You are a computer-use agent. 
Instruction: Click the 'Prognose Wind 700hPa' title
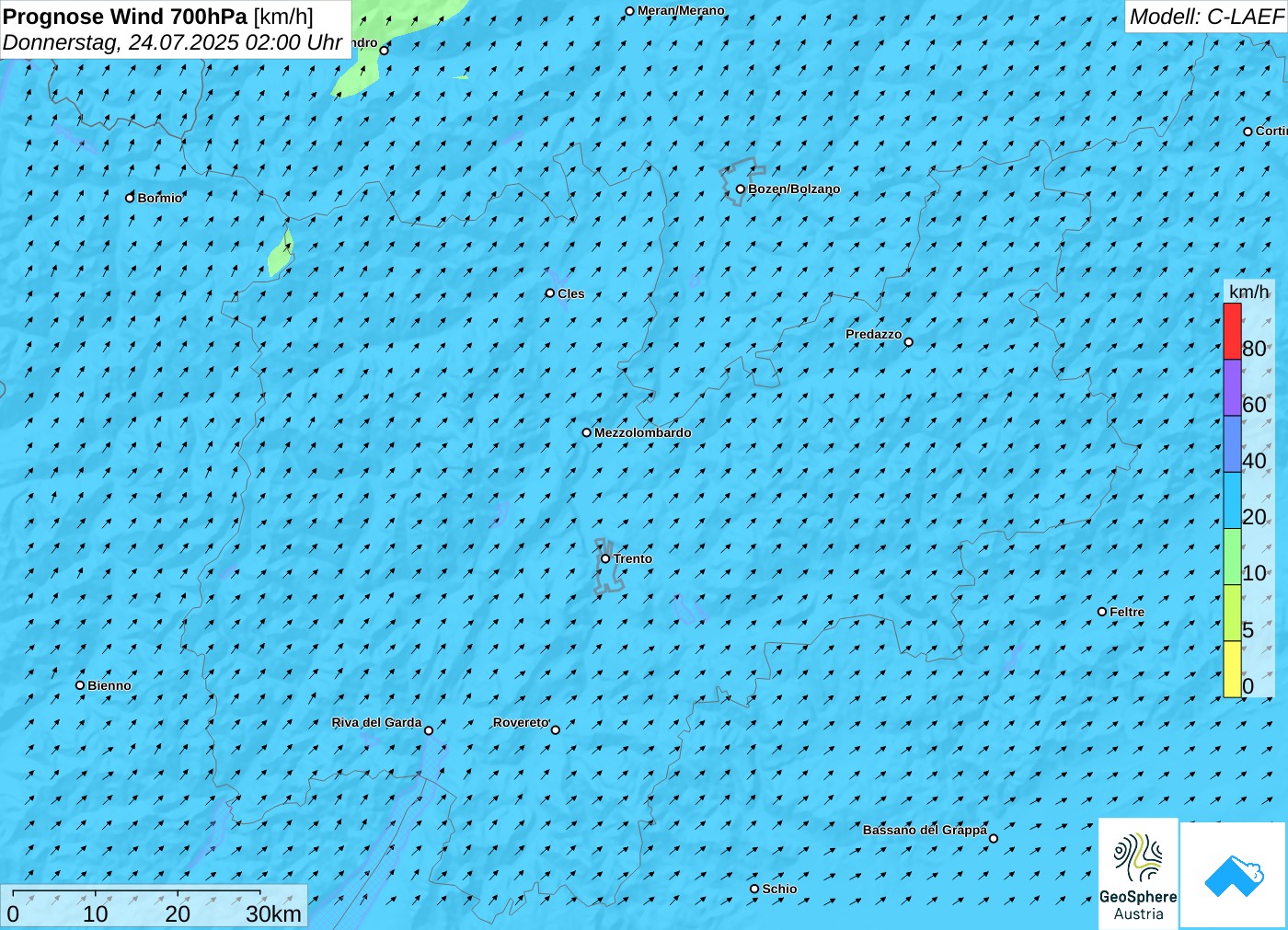coord(125,17)
